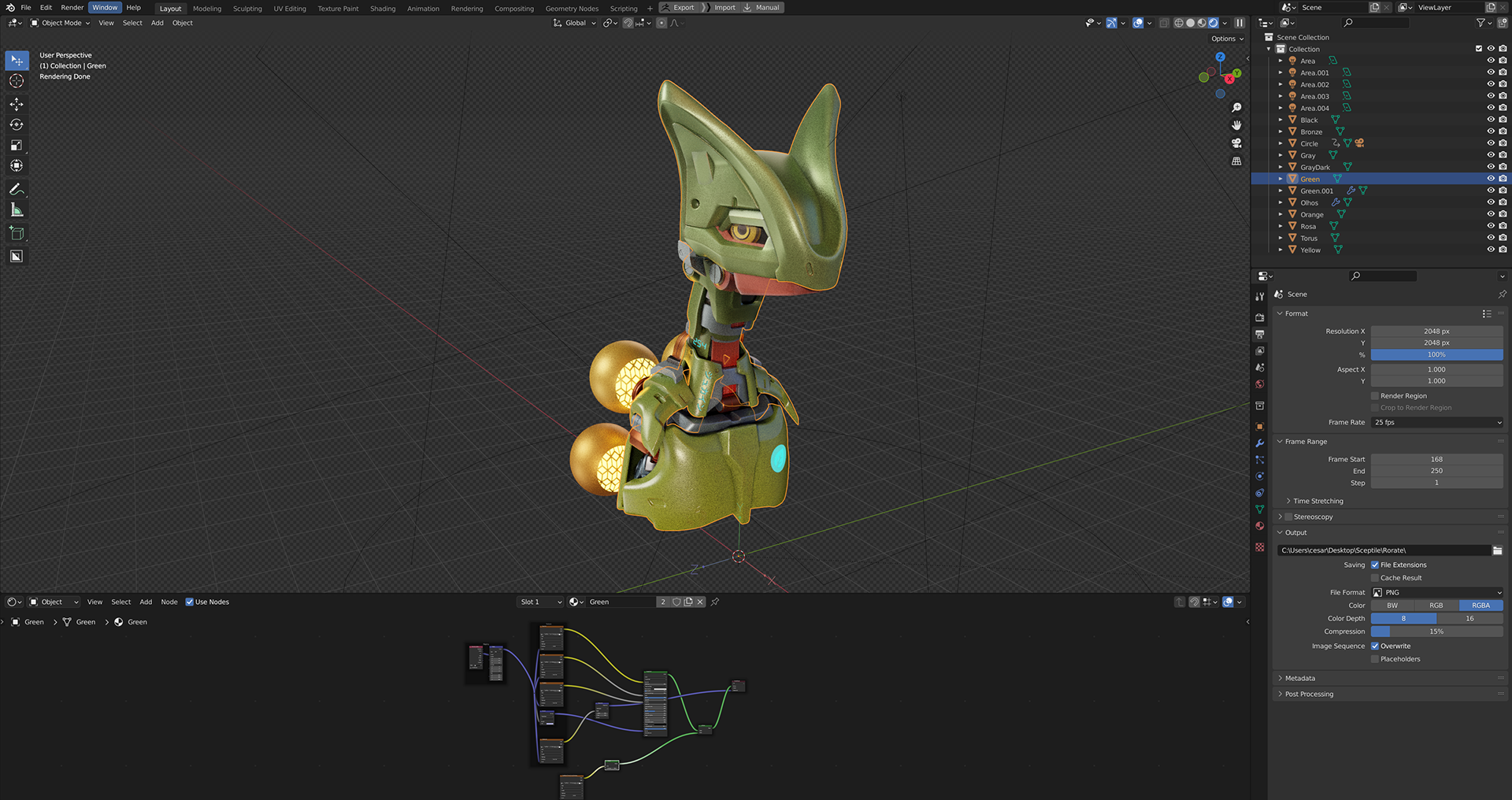
Task: Toggle camera view in the viewport
Action: point(1236,143)
